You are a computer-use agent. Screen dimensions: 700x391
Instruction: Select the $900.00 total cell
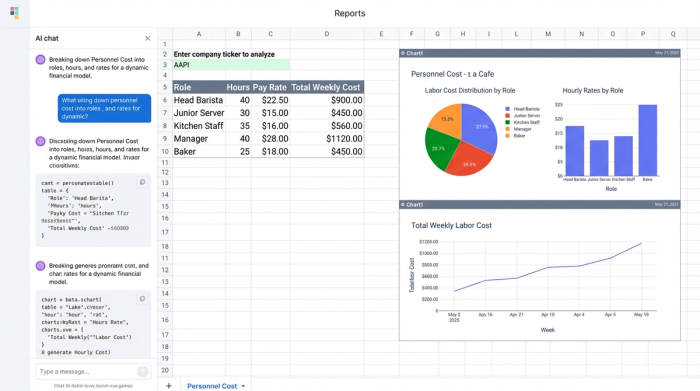tap(327, 100)
